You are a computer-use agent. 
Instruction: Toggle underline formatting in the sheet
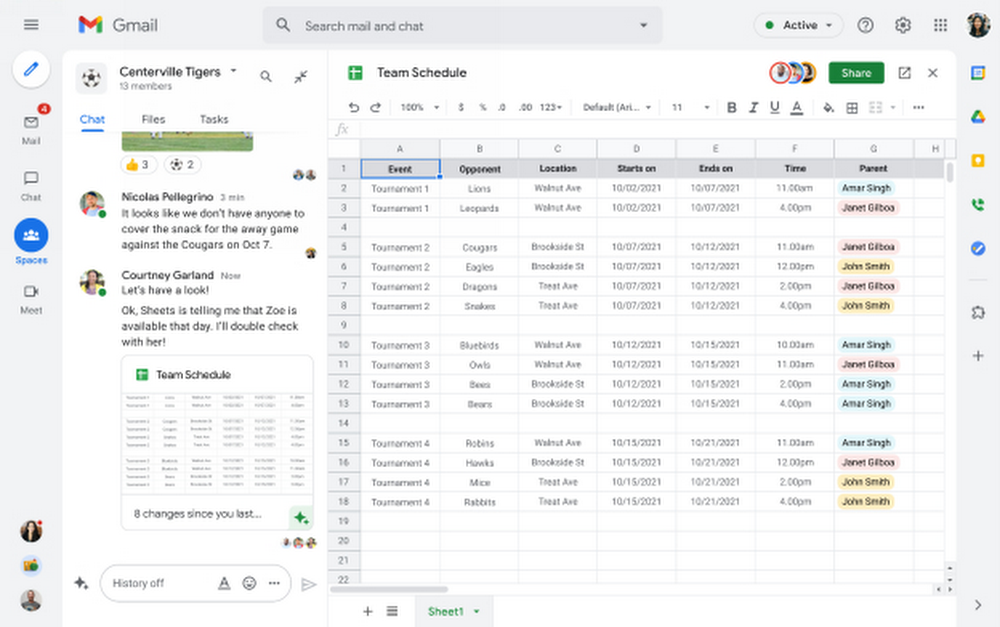point(774,107)
